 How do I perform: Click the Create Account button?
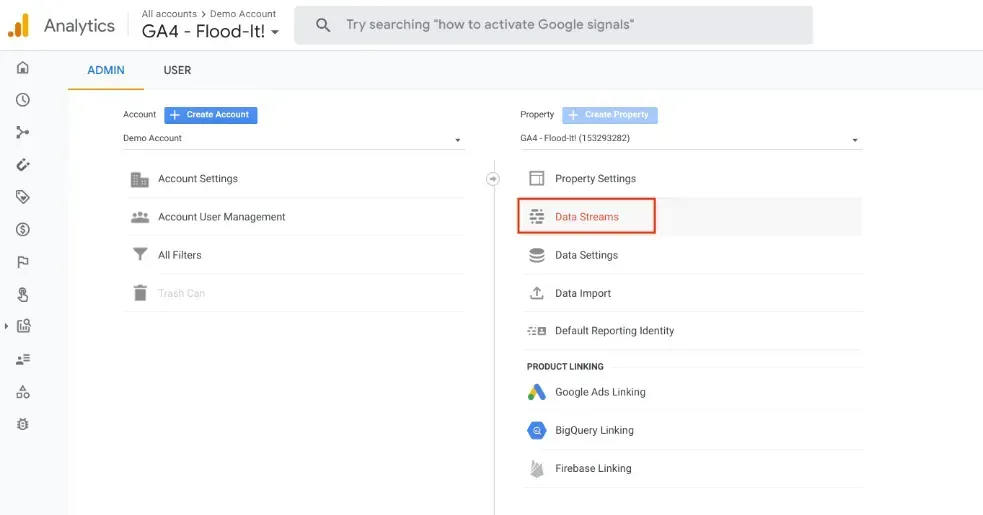211,115
